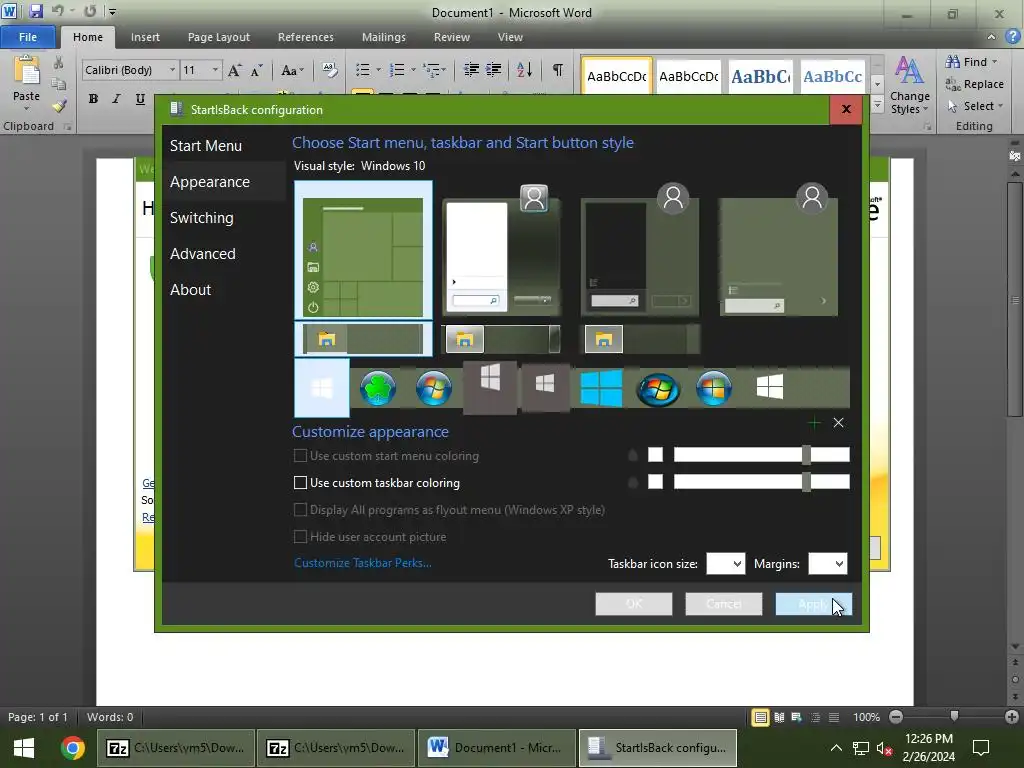Select the highlighted Windows 10 Start button

[x=322, y=388]
